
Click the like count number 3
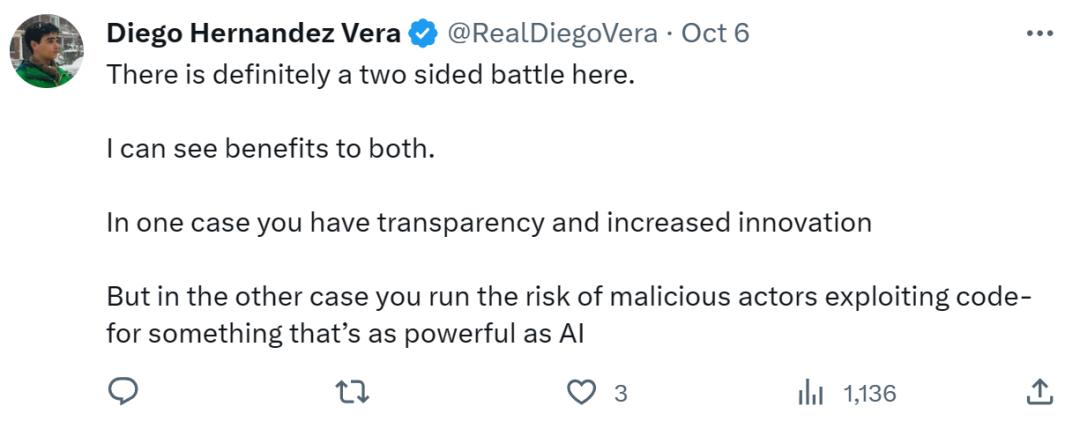coord(620,394)
